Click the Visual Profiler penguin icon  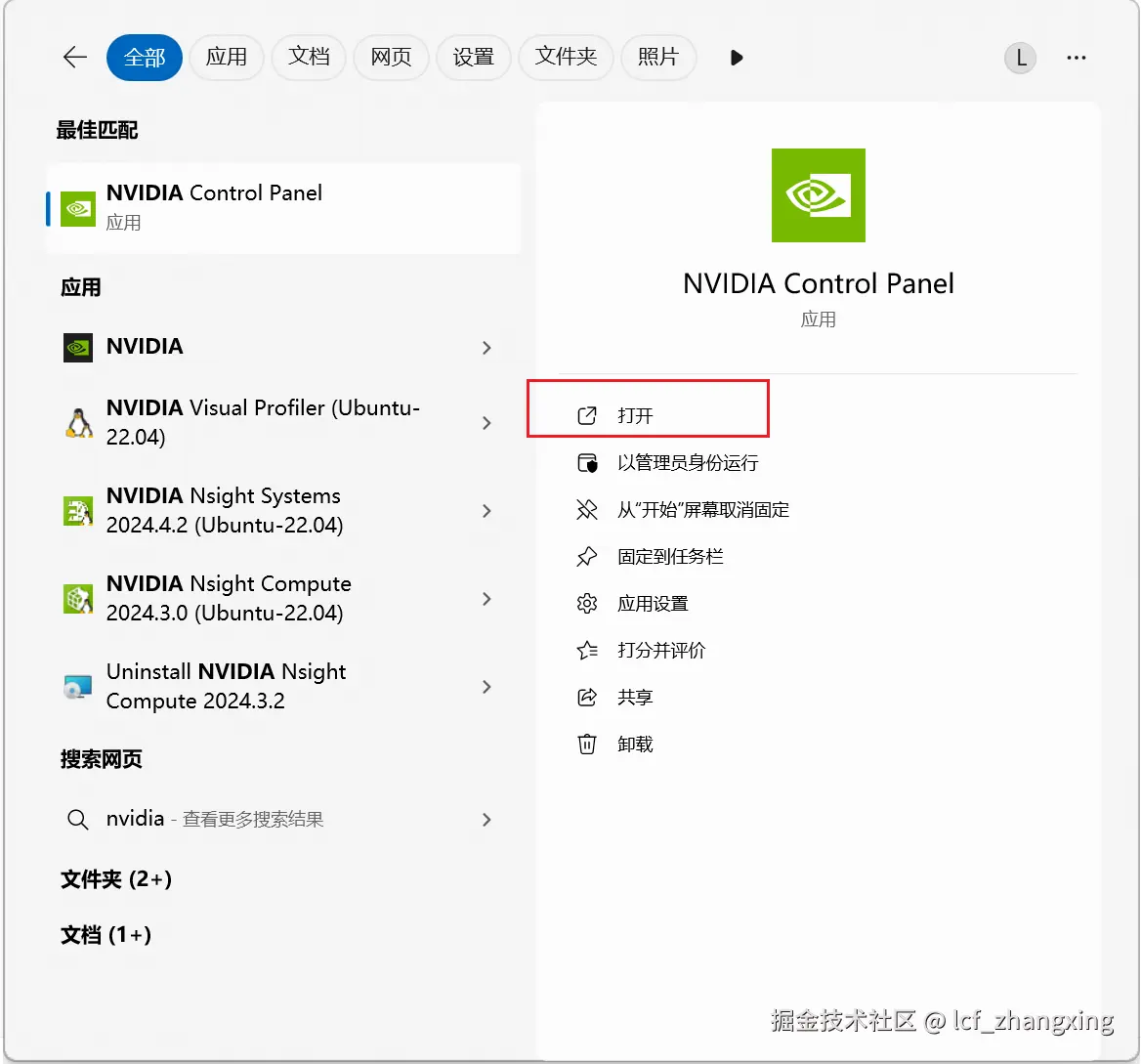(78, 423)
